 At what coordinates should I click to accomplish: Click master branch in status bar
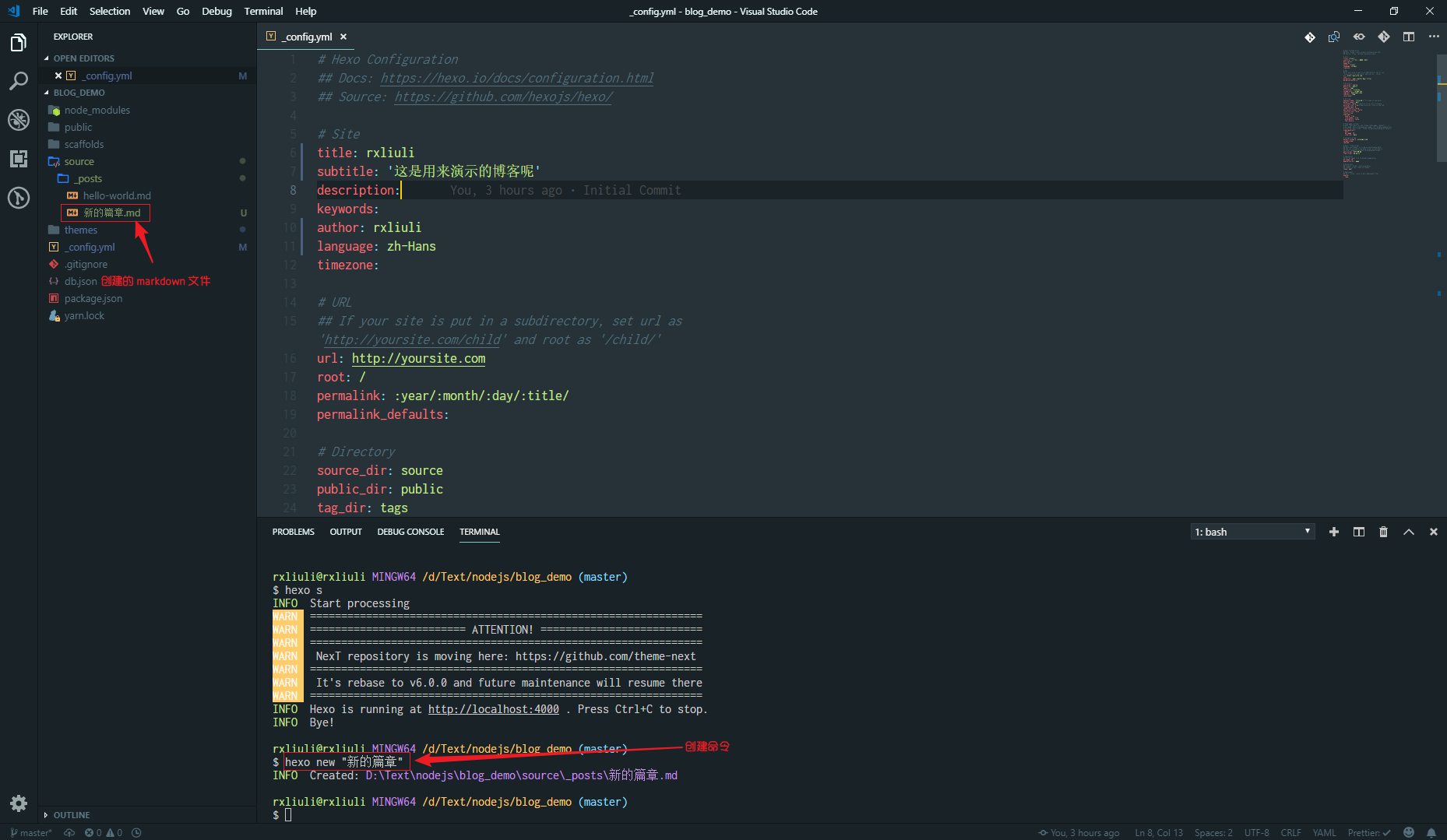(x=31, y=832)
